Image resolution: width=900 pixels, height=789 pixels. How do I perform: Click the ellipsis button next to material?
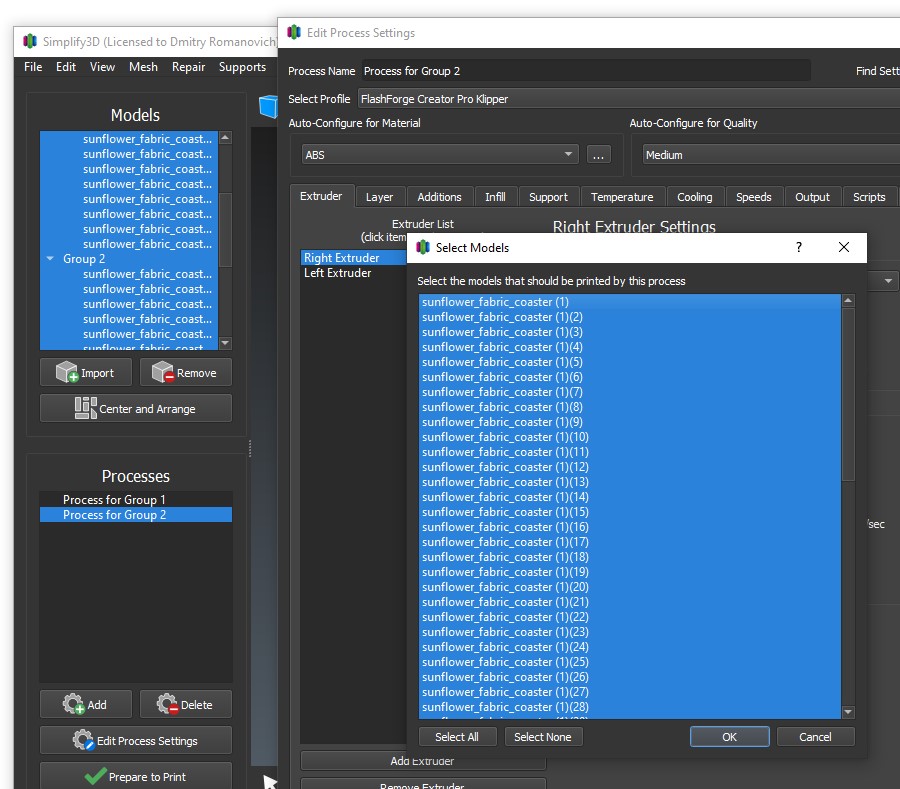599,154
